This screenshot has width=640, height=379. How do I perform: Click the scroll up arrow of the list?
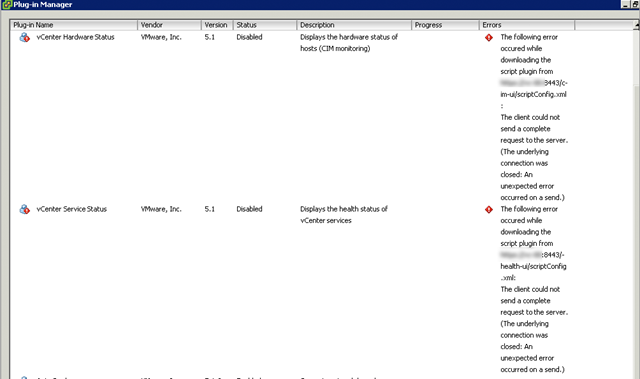point(637,25)
